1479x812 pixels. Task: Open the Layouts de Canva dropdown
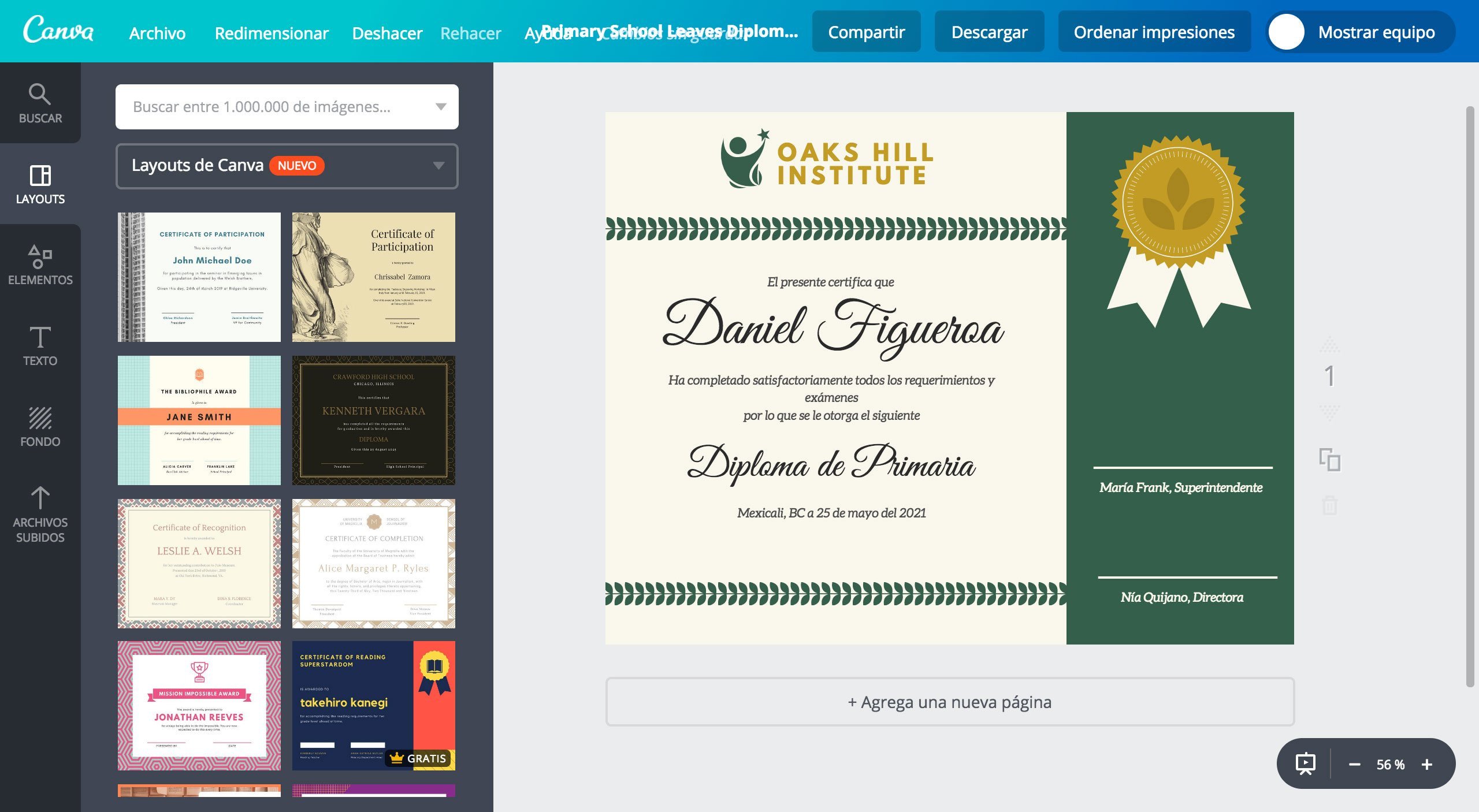[287, 166]
